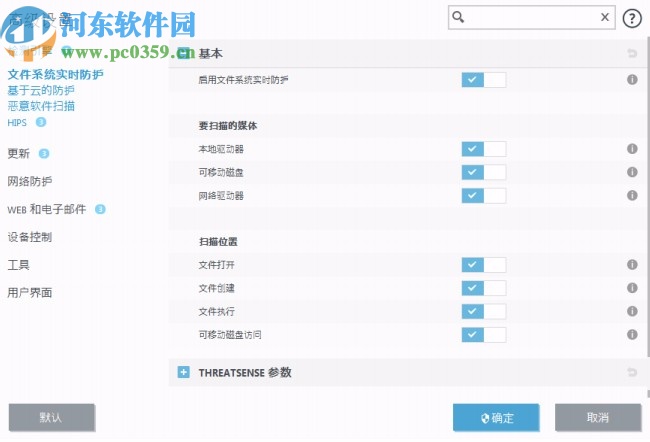Open info icon for 文件执行
Viewport: 650px width, 442px height.
(632, 311)
